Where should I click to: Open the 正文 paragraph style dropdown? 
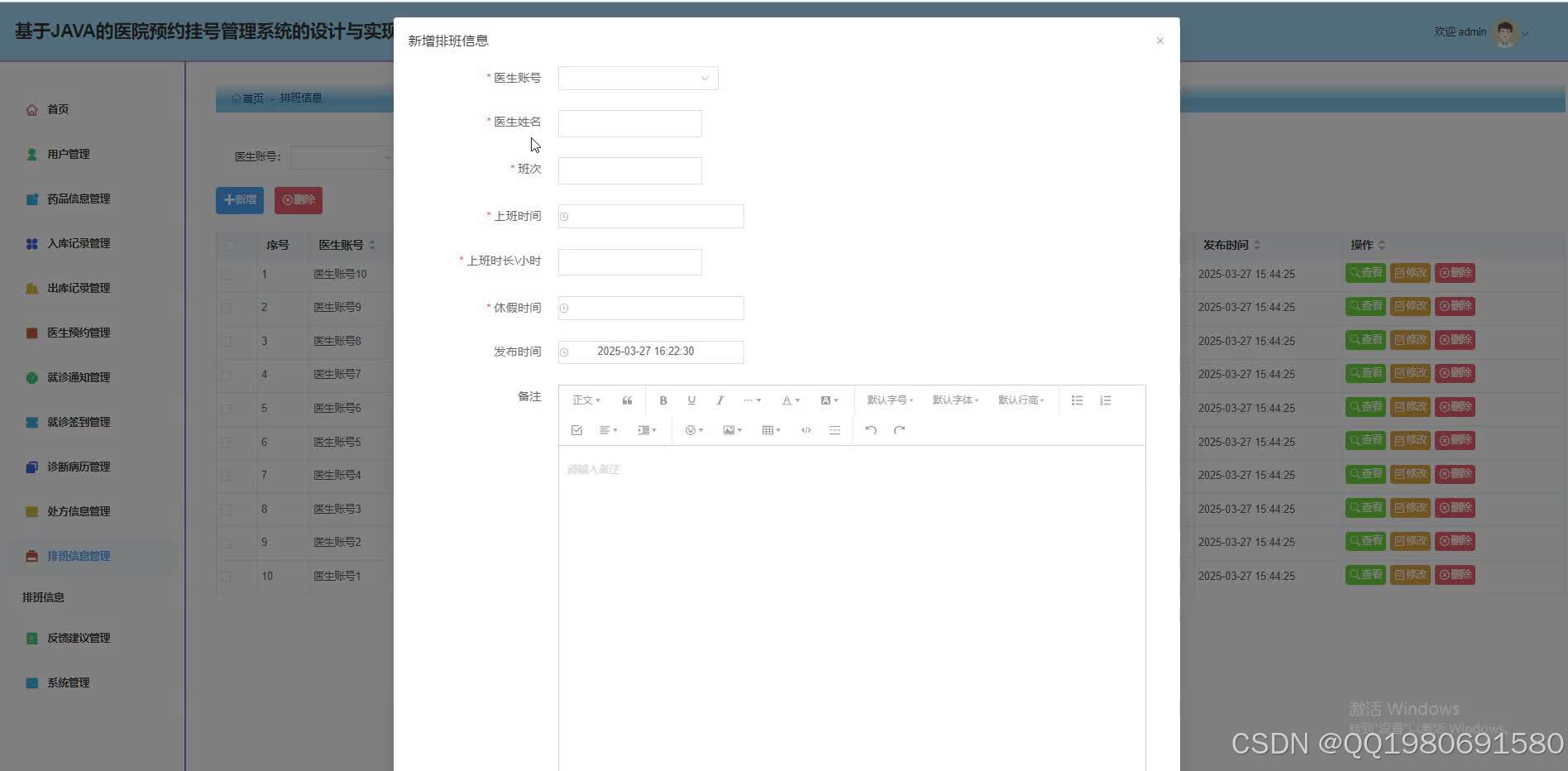pos(585,400)
